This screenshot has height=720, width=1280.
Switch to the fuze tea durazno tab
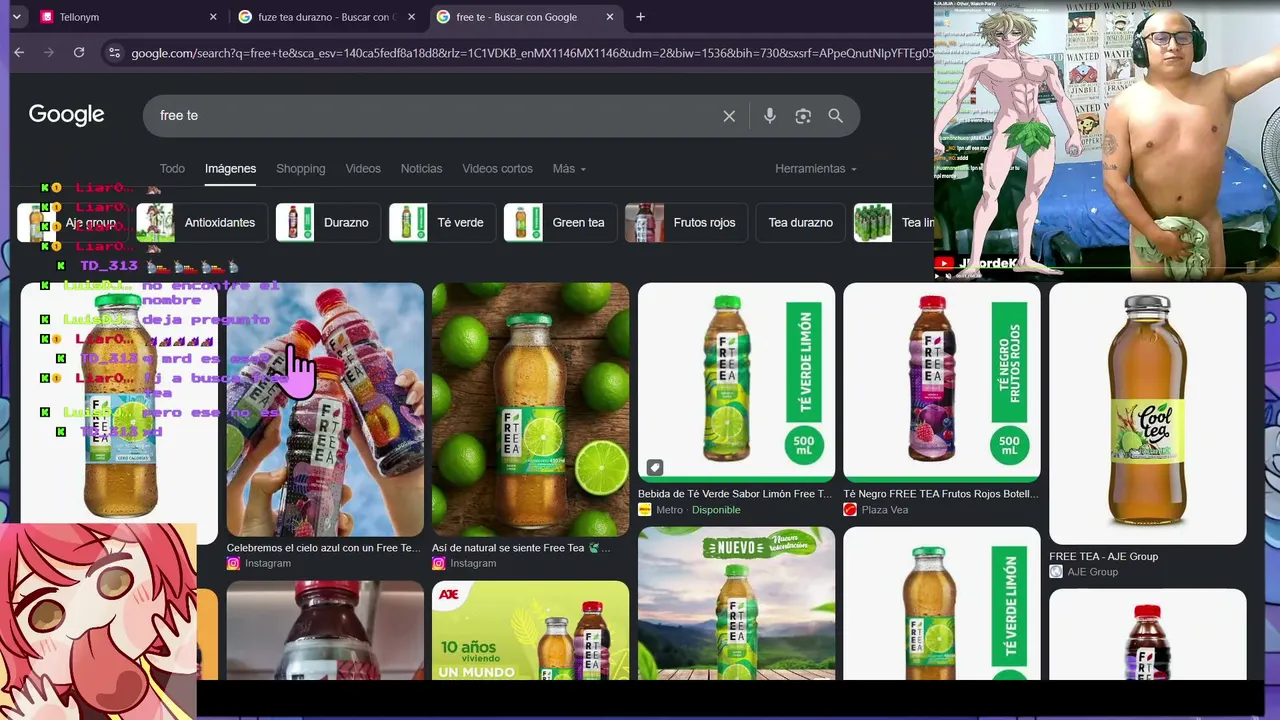[x=328, y=17]
